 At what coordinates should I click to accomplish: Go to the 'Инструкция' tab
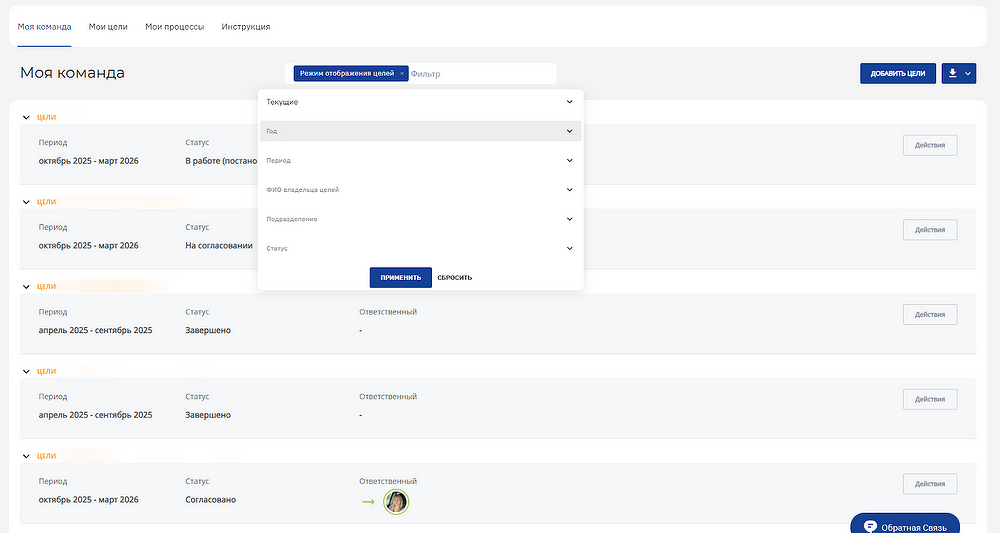tap(245, 27)
